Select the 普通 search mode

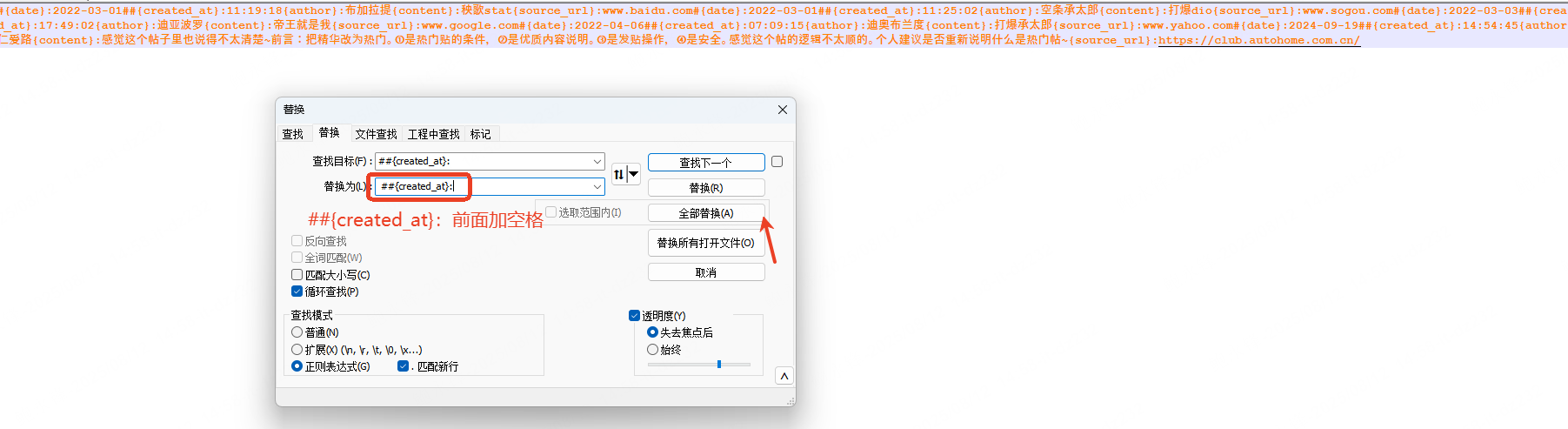coord(297,332)
